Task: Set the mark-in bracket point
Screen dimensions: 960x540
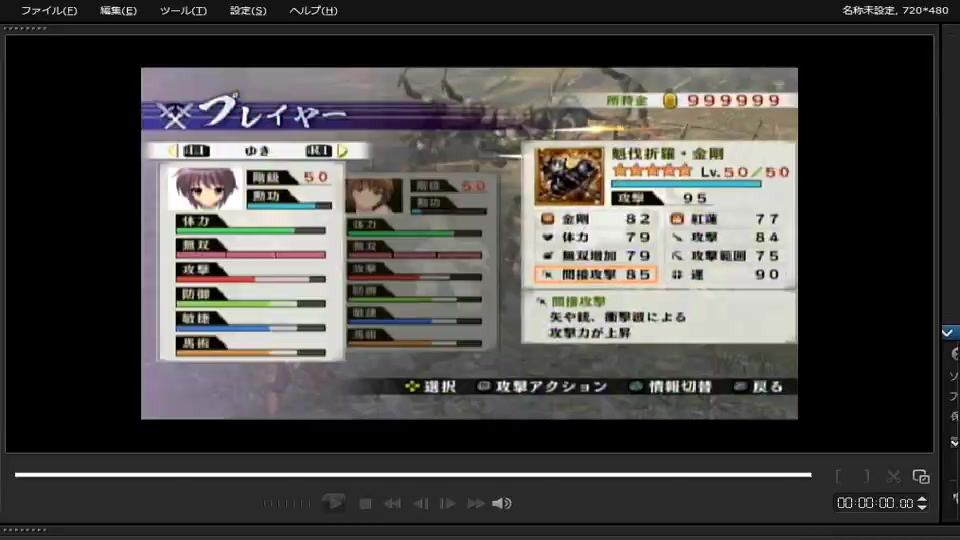Action: tap(839, 476)
